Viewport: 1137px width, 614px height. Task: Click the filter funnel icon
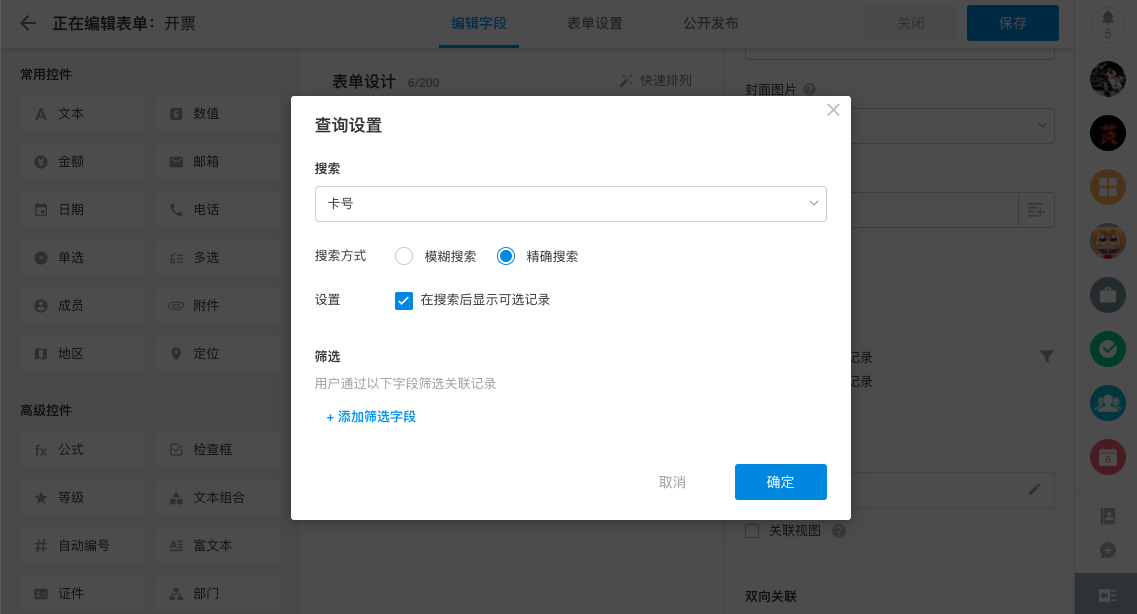[x=1046, y=356]
